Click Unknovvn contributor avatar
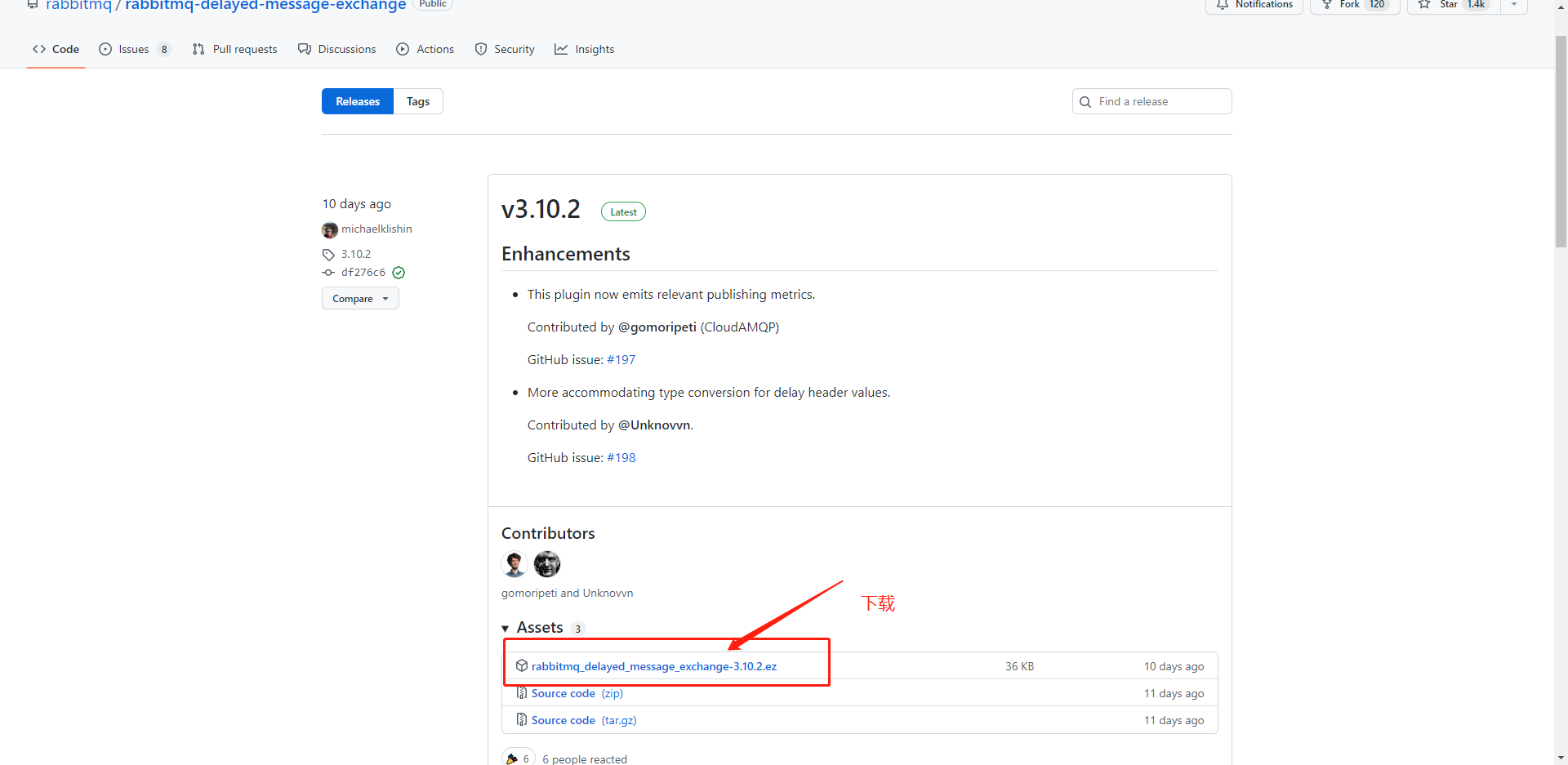Image resolution: width=1568 pixels, height=765 pixels. point(547,564)
